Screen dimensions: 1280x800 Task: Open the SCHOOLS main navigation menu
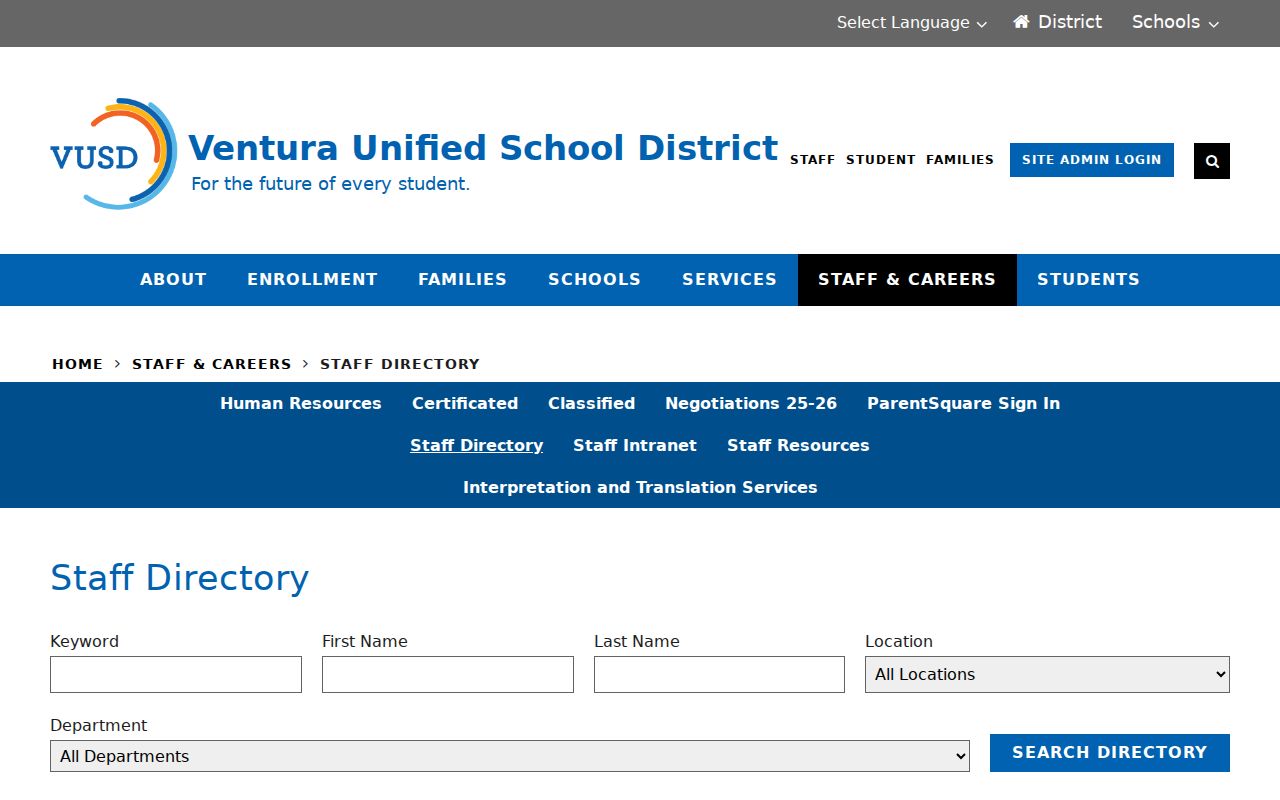594,280
